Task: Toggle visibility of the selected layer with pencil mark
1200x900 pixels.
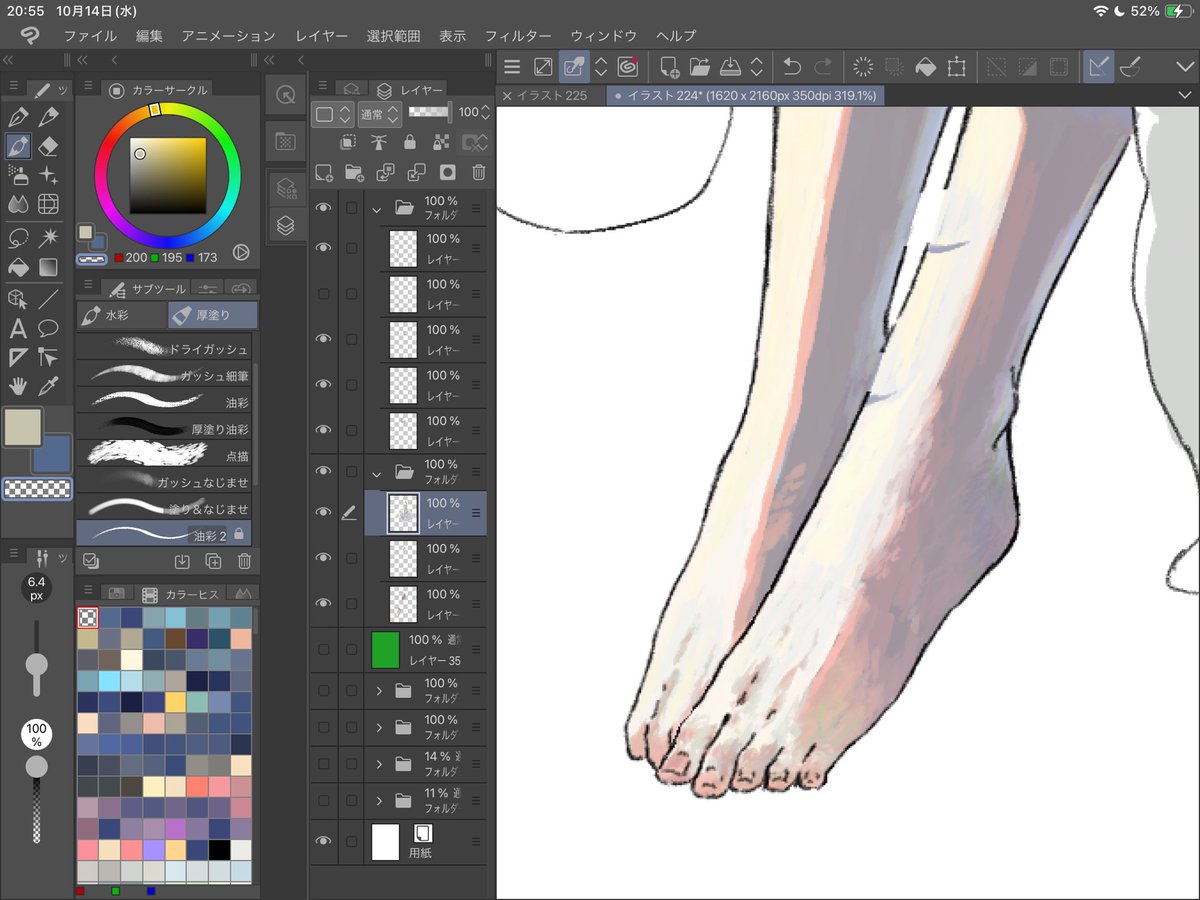Action: coord(323,512)
